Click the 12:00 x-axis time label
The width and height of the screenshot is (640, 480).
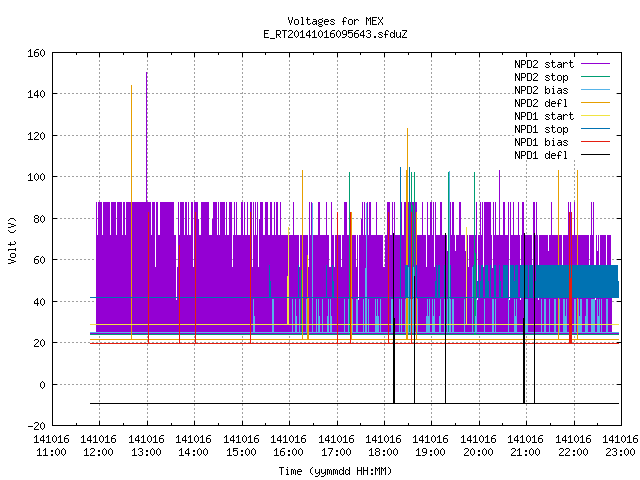[98, 453]
